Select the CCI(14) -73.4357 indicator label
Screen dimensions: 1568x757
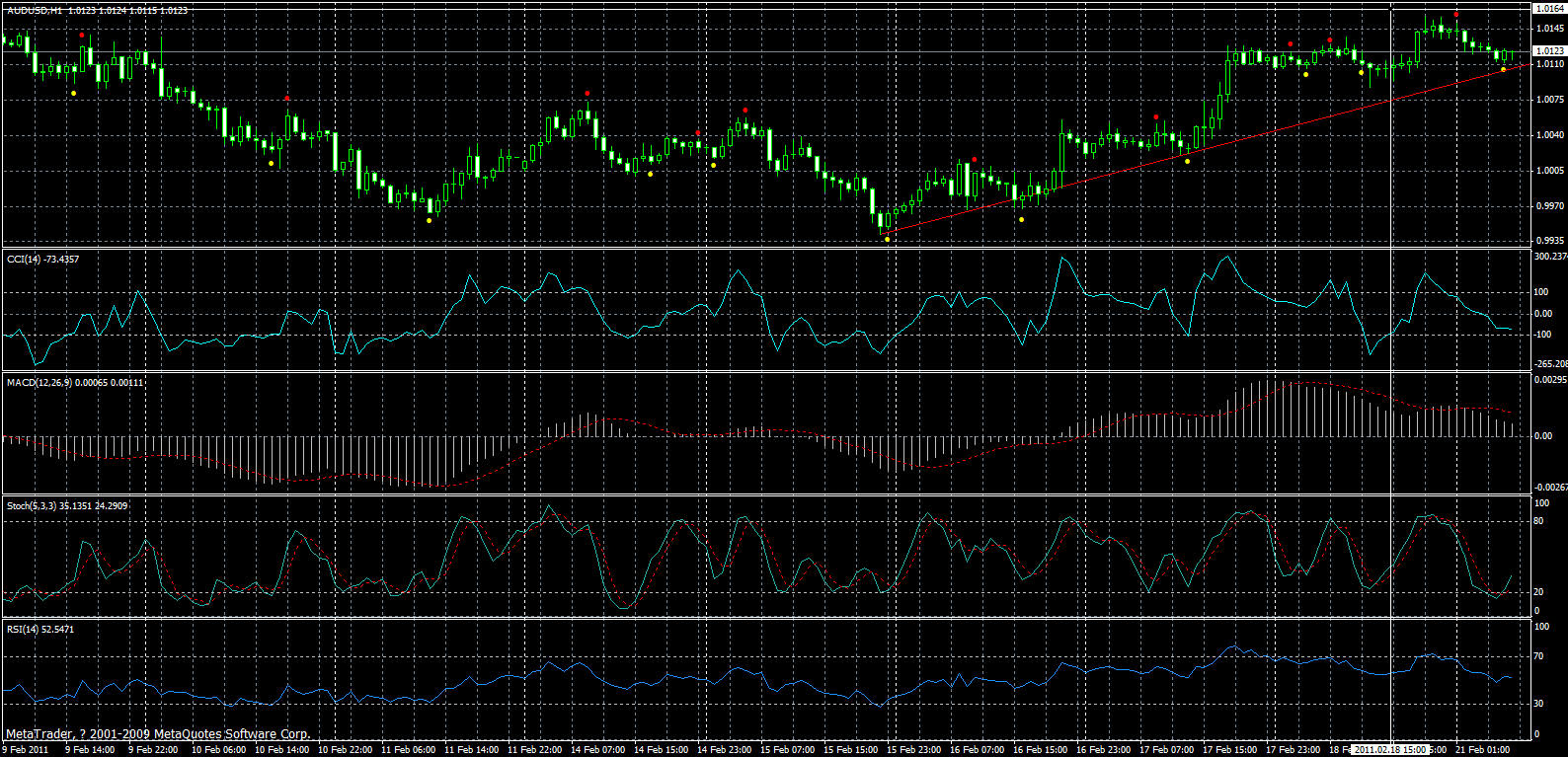click(43, 259)
